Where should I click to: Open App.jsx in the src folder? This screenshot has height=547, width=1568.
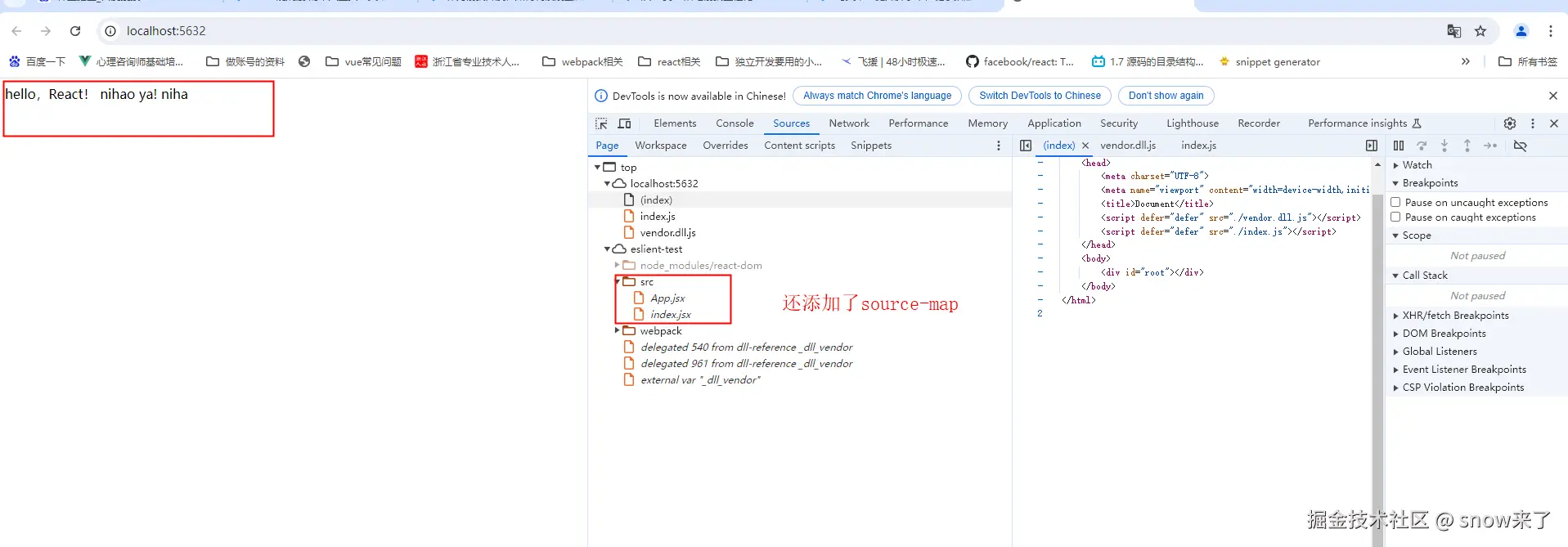pyautogui.click(x=667, y=298)
